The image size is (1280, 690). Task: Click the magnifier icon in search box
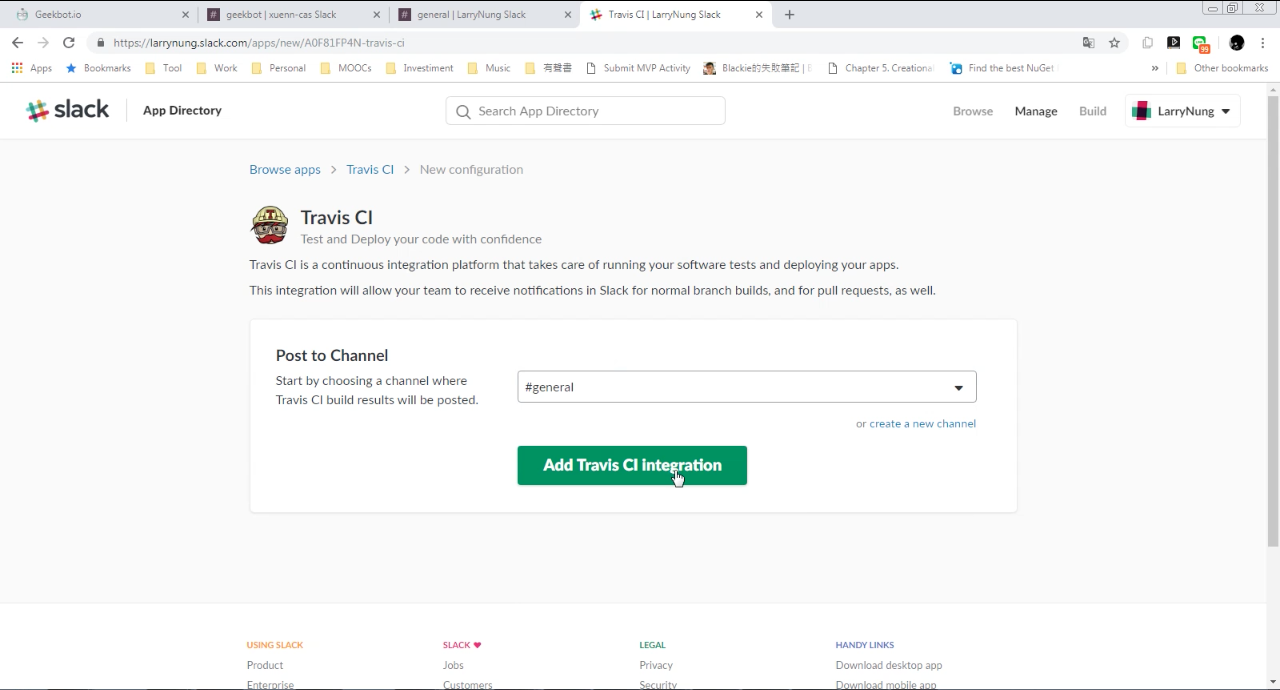coord(463,112)
